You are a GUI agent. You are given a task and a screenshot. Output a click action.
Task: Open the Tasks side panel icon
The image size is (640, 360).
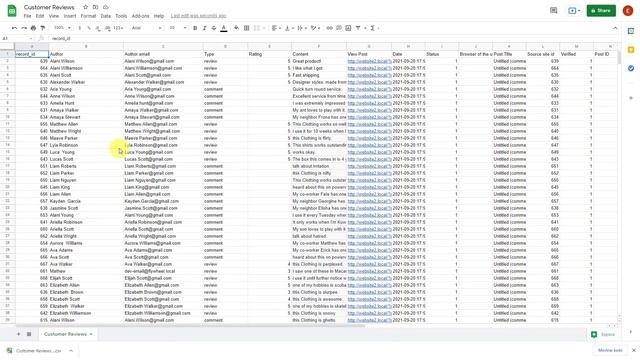[x=631, y=68]
